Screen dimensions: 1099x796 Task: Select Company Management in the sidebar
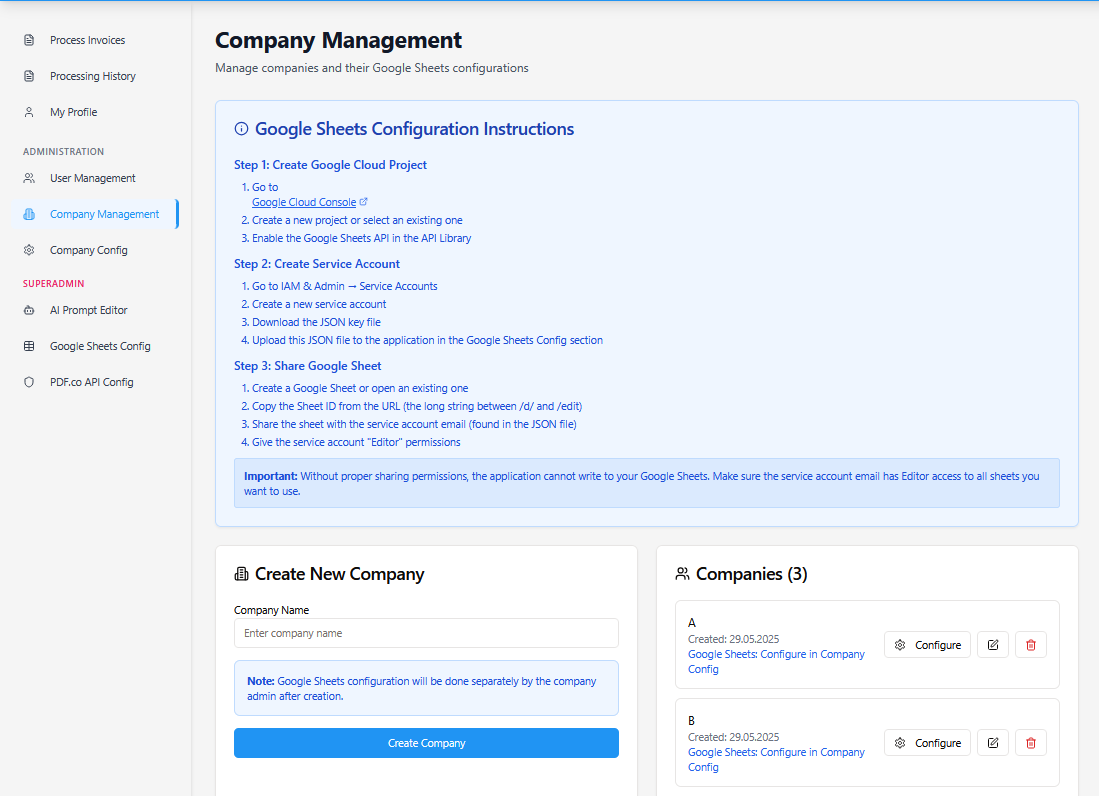point(104,214)
